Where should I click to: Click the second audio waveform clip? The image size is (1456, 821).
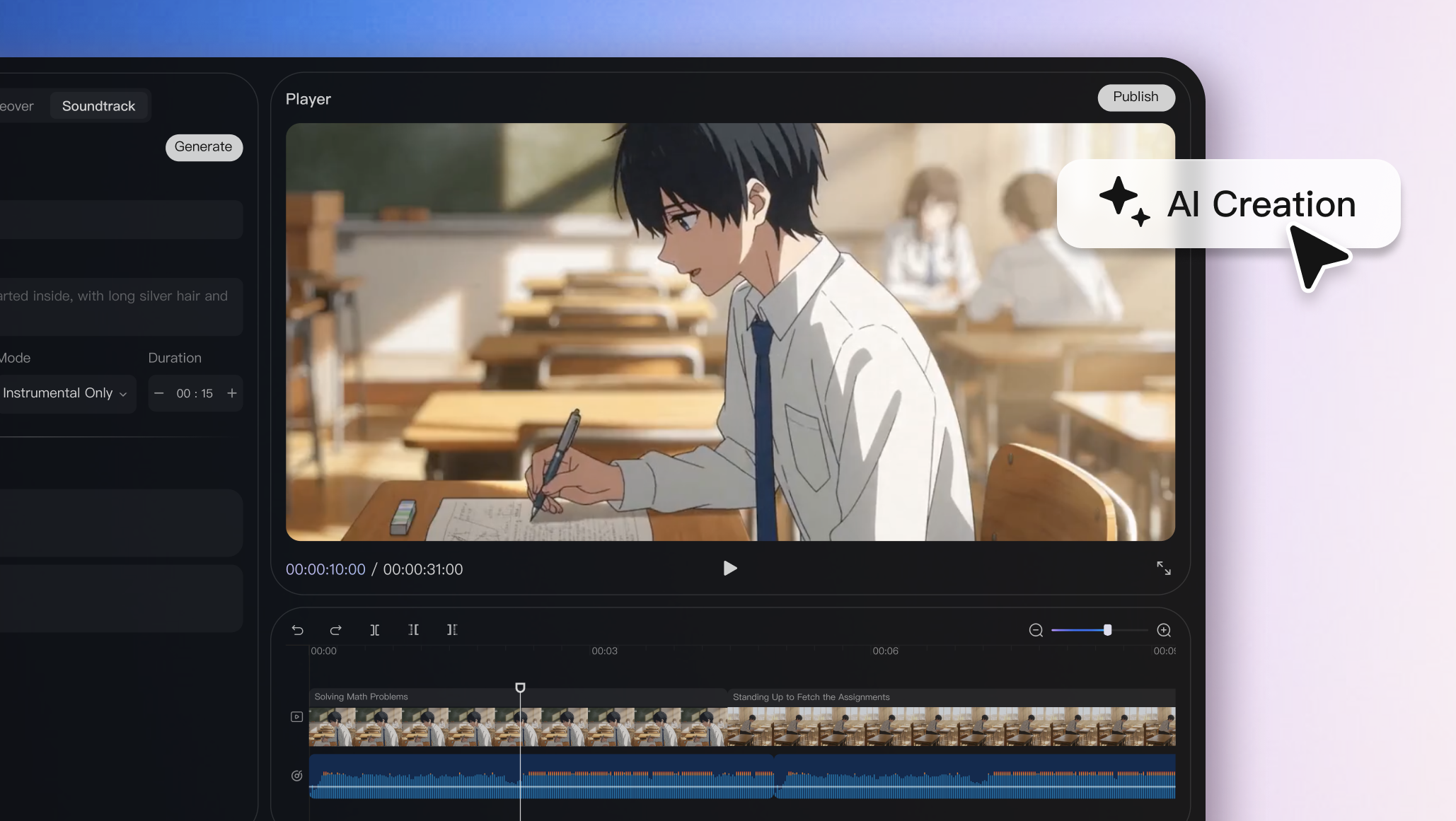tap(976, 776)
